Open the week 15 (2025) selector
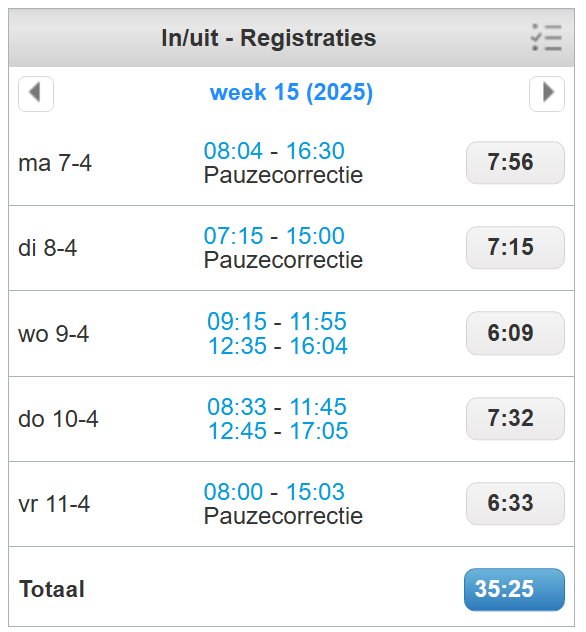Viewport: 586px width, 632px height. coord(291,92)
